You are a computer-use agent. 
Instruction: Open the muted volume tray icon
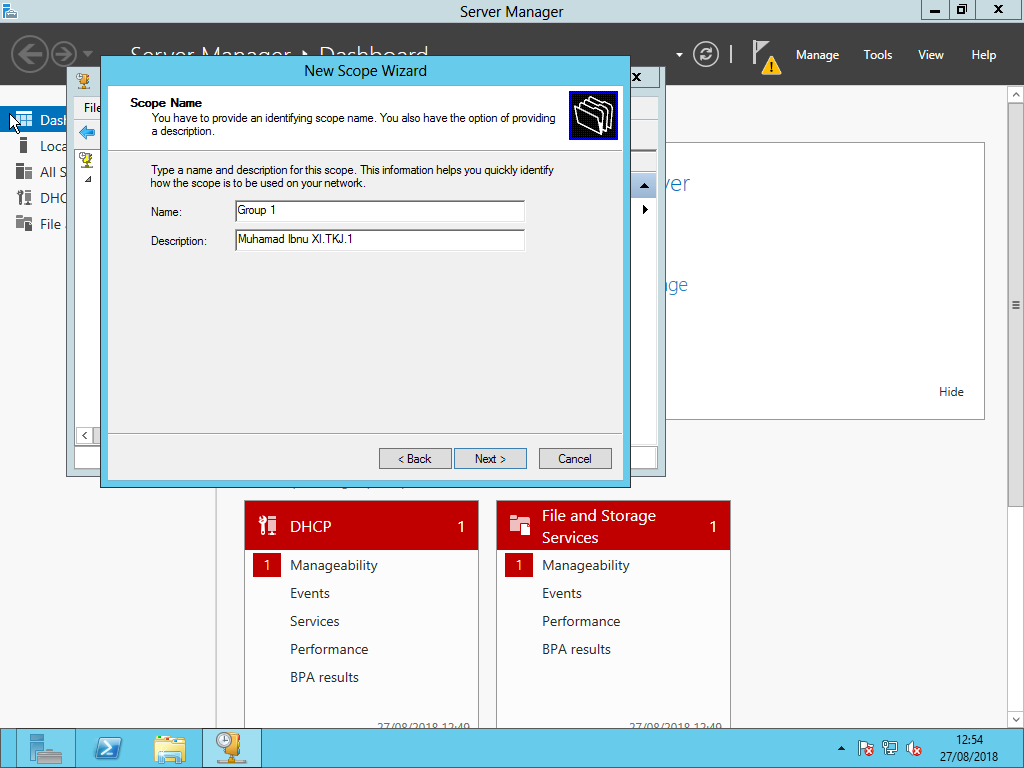[x=914, y=749]
